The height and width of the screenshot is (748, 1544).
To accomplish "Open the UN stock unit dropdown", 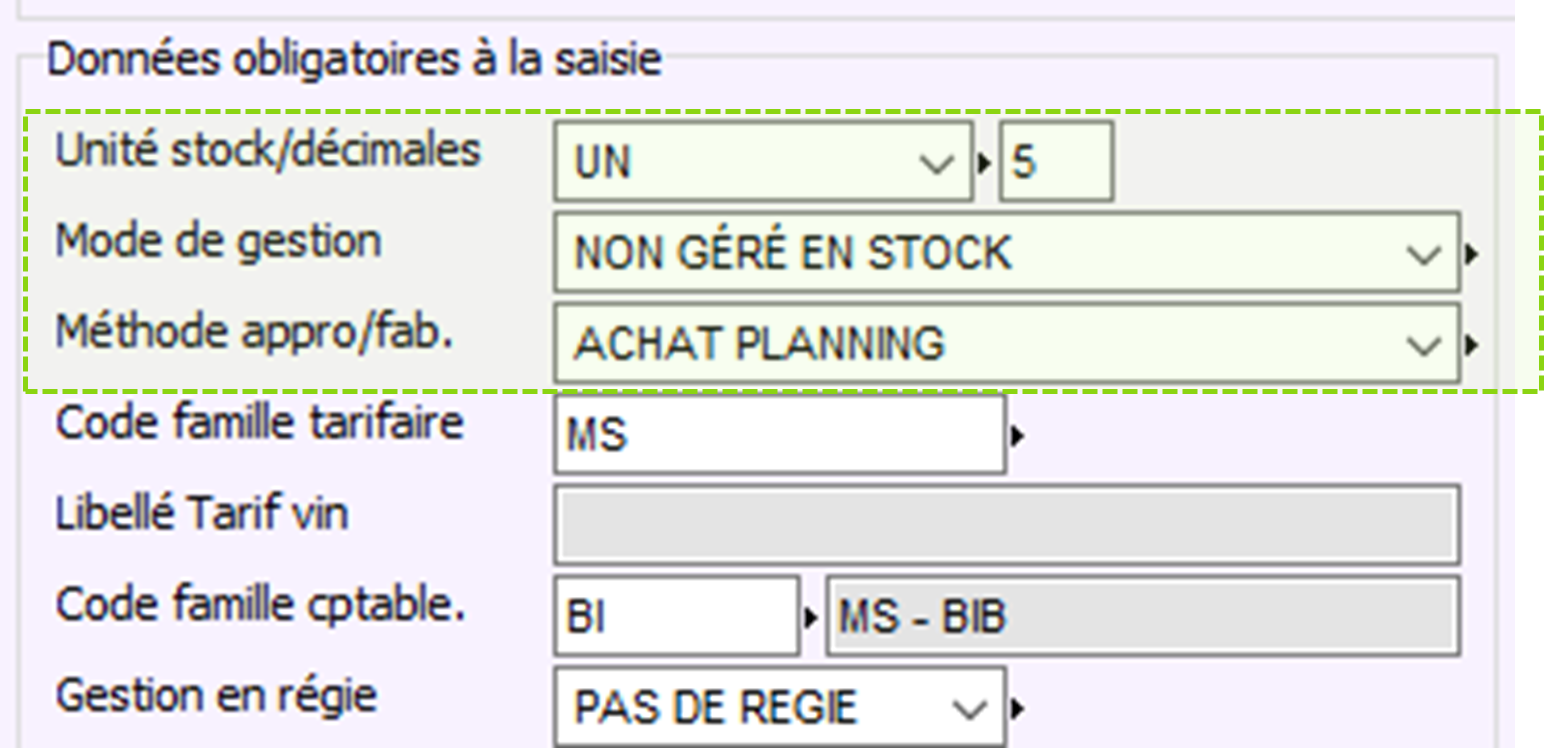I will tap(936, 163).
